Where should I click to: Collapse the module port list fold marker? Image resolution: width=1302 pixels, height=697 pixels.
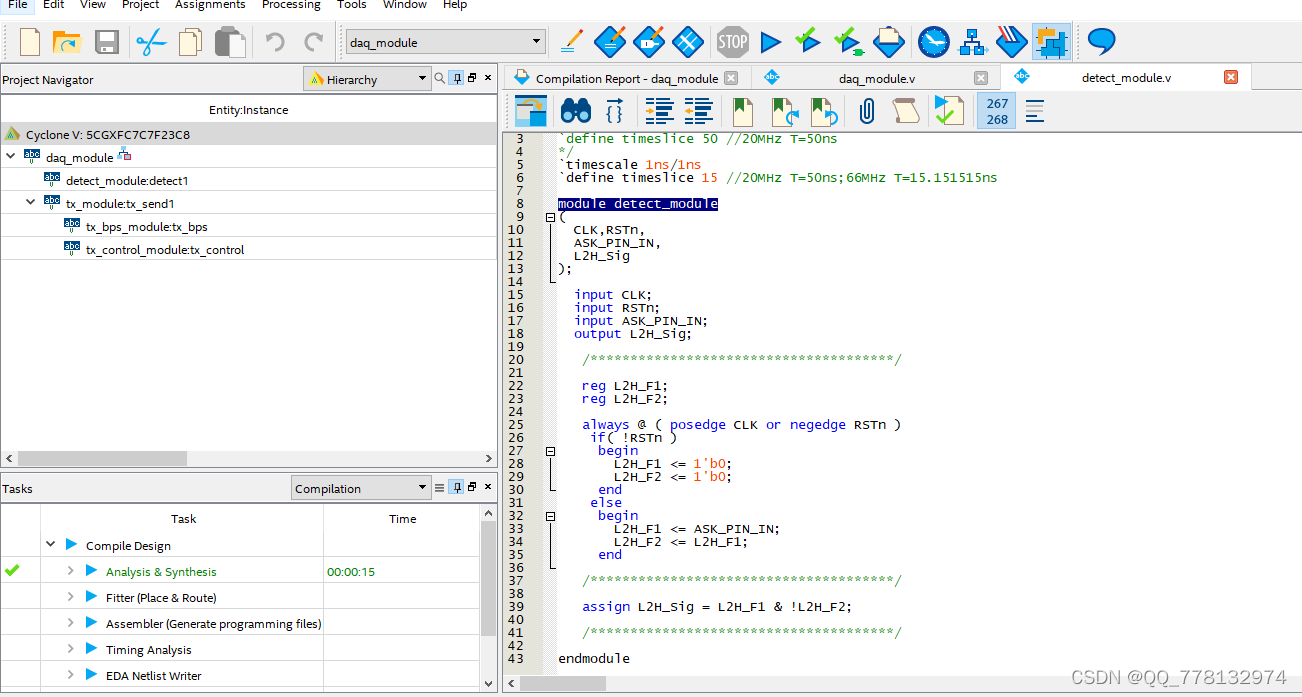pos(550,217)
